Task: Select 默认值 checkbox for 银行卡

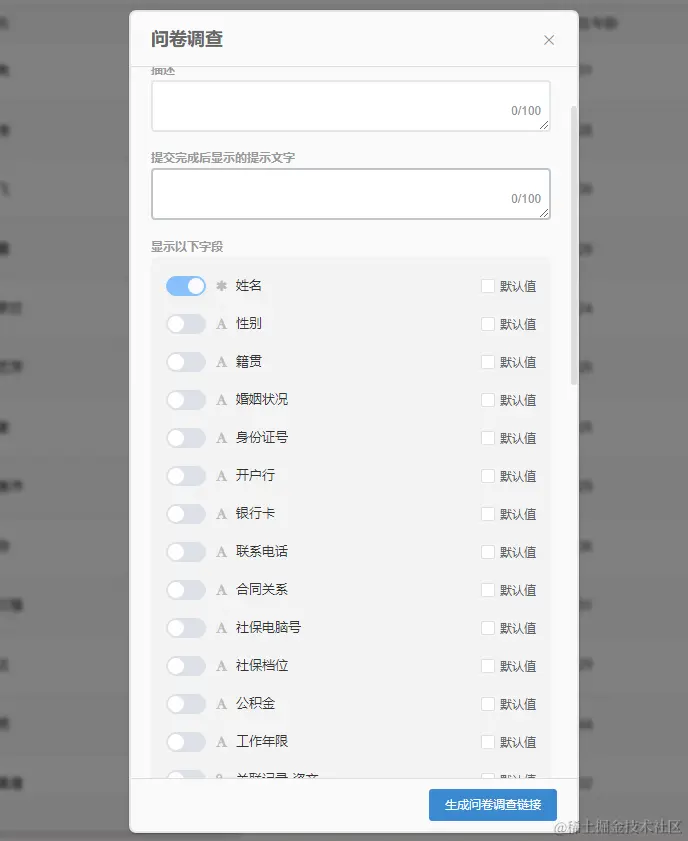Action: [x=488, y=514]
